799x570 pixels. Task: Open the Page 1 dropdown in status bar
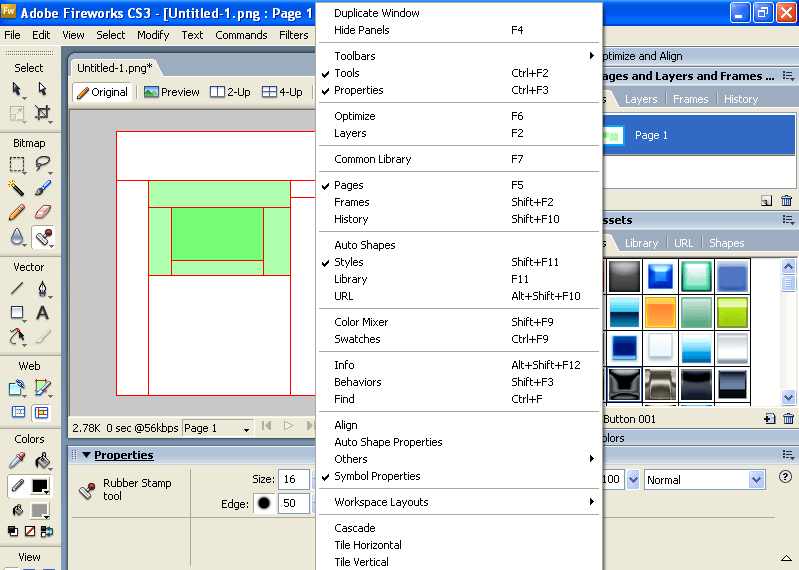[217, 428]
